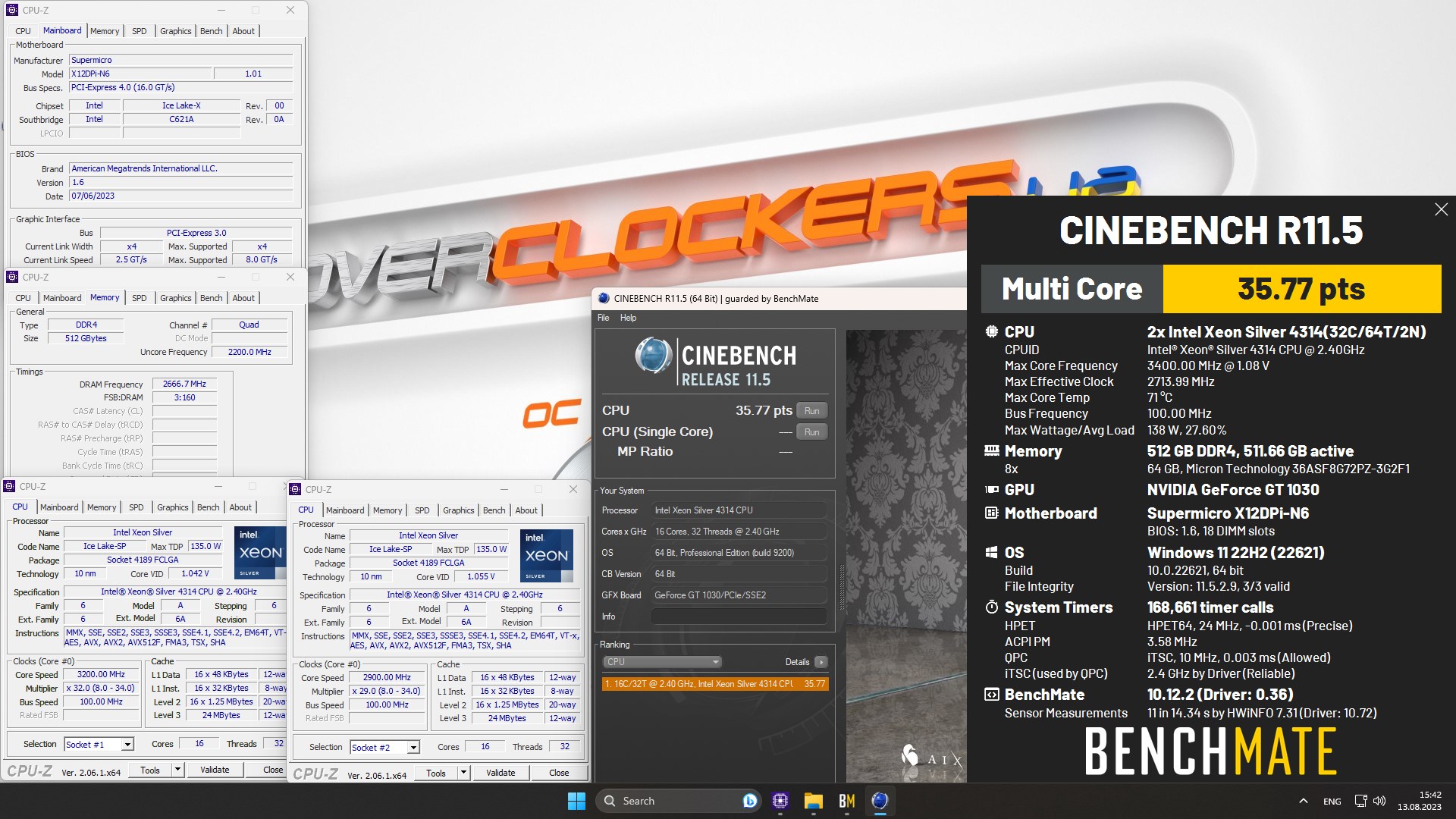Click the Cinebench Processor field
Image resolution: width=1456 pixels, height=819 pixels.
(x=739, y=510)
